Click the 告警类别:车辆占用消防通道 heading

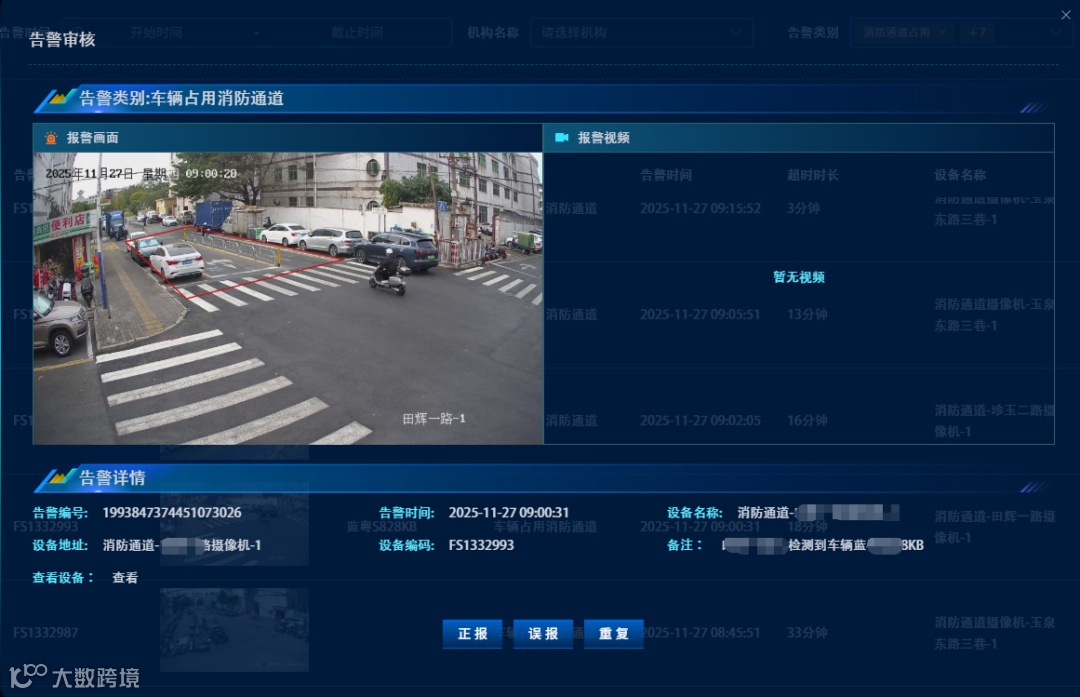tap(182, 98)
